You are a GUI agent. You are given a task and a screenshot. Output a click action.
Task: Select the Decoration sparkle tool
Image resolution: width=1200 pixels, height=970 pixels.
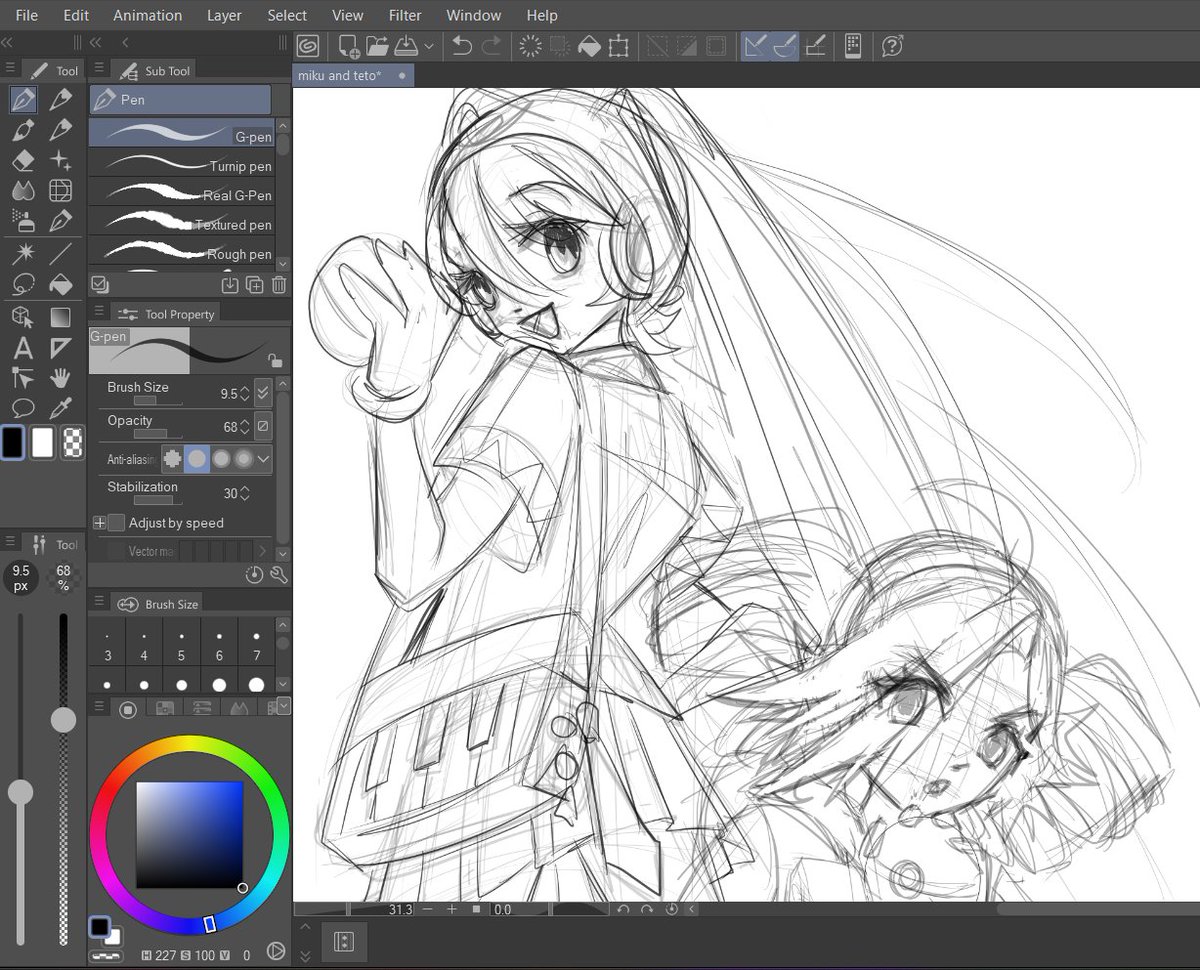coord(61,160)
